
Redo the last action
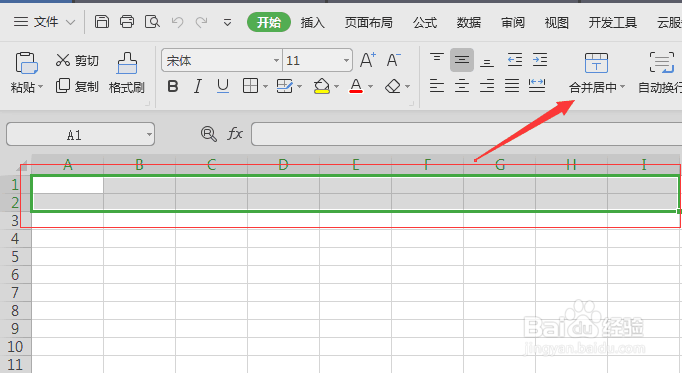[x=201, y=22]
